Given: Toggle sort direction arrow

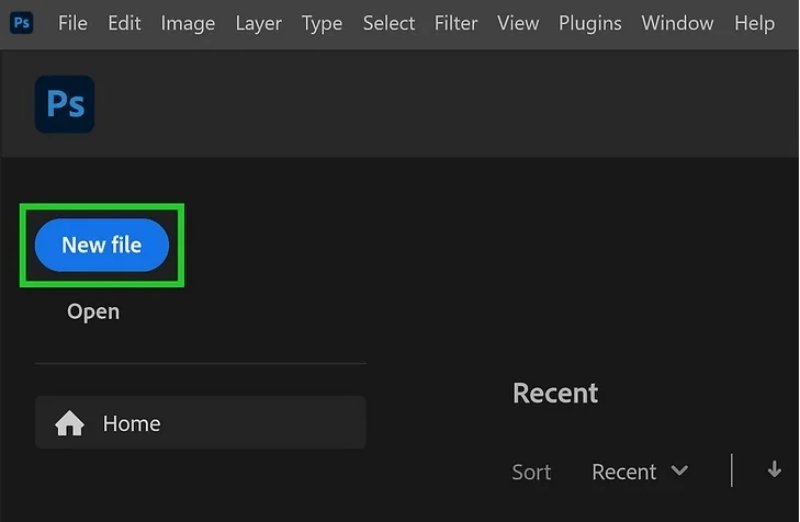Looking at the screenshot, I should coord(774,469).
